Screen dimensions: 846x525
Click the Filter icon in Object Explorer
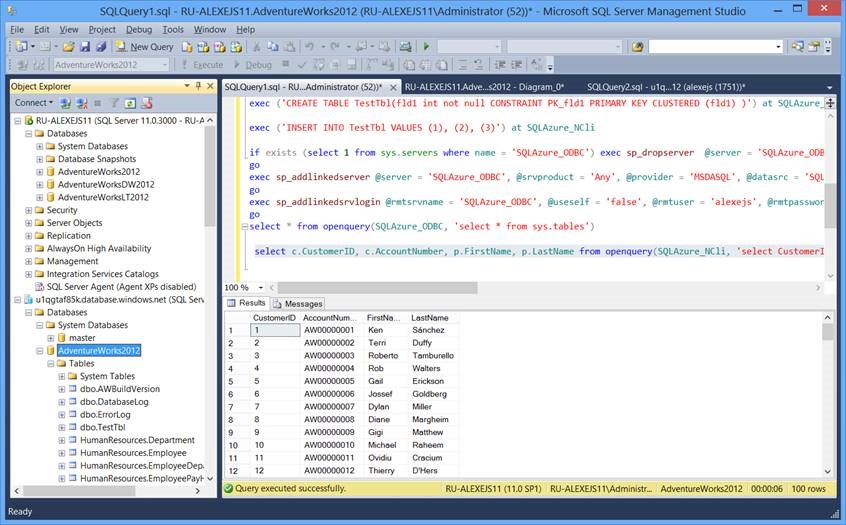pyautogui.click(x=114, y=103)
